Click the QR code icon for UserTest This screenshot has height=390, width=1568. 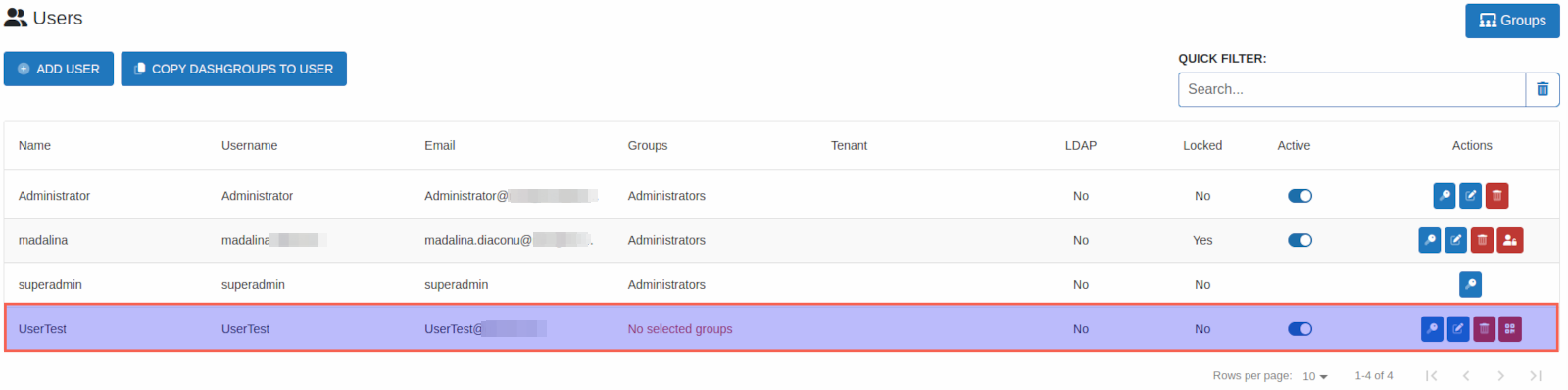tap(1510, 329)
